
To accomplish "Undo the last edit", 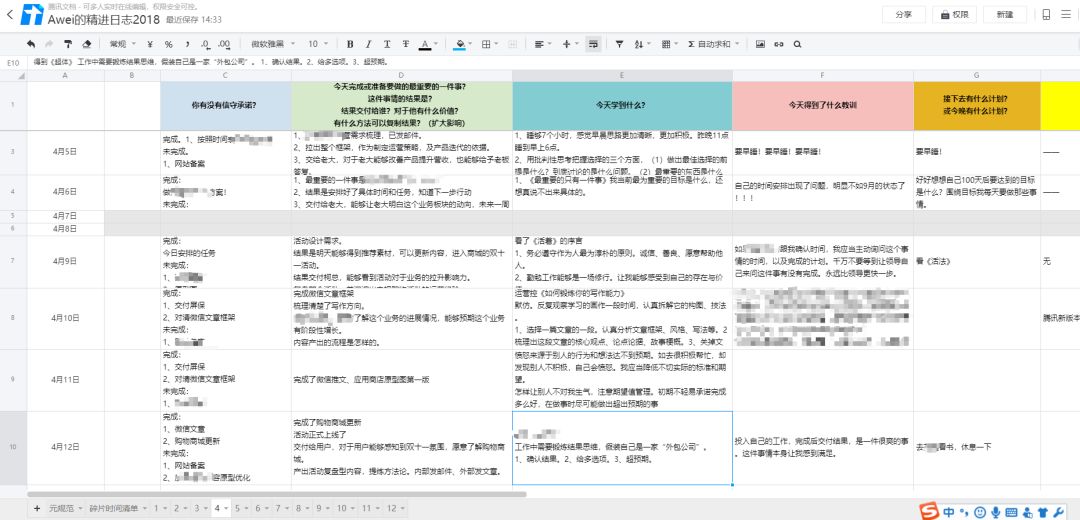I will (31, 44).
